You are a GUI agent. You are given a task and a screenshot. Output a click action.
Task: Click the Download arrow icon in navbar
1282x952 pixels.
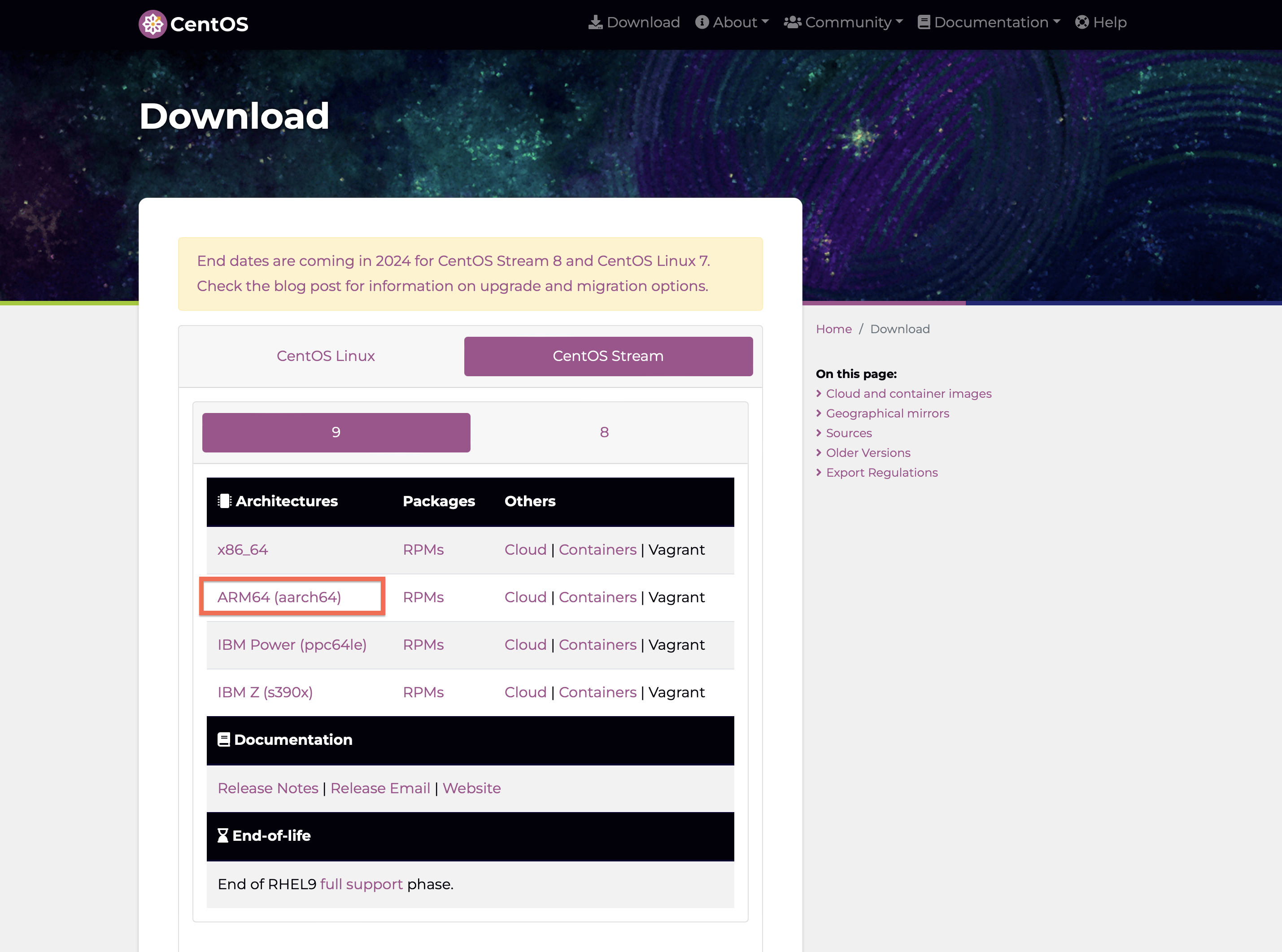point(595,22)
